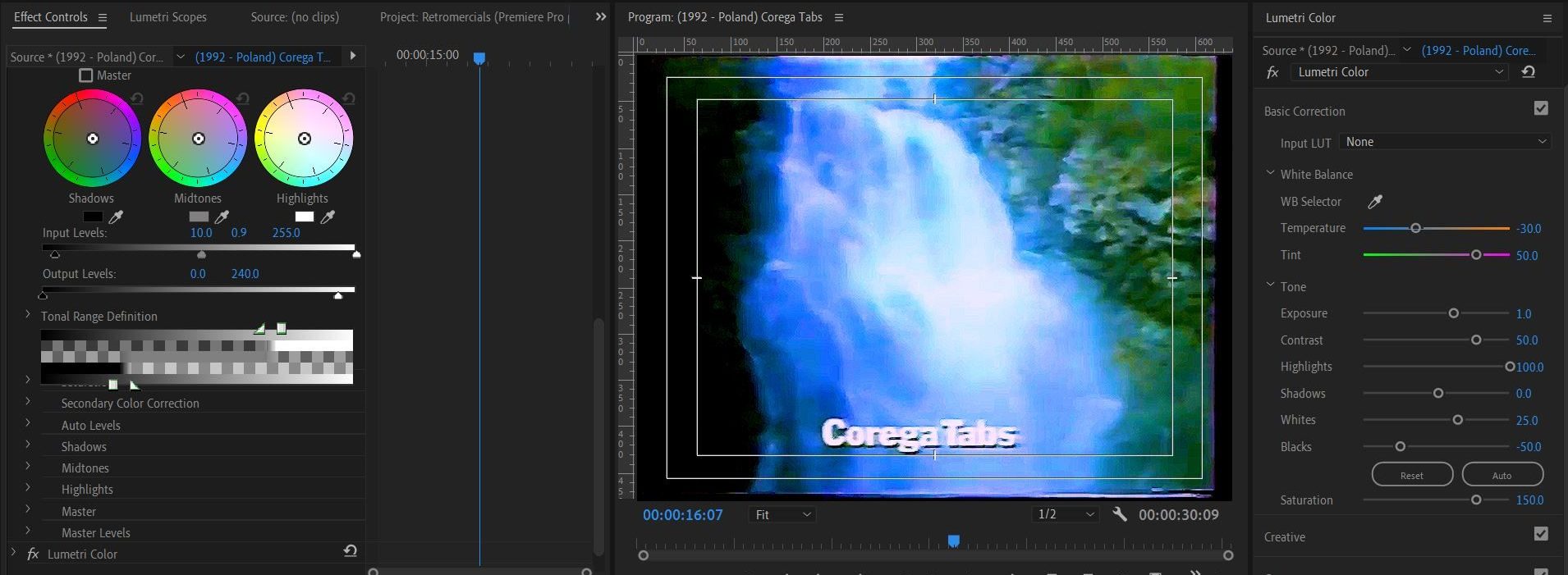Disable the Basic Correction checkbox
The image size is (1568, 575).
[1541, 108]
